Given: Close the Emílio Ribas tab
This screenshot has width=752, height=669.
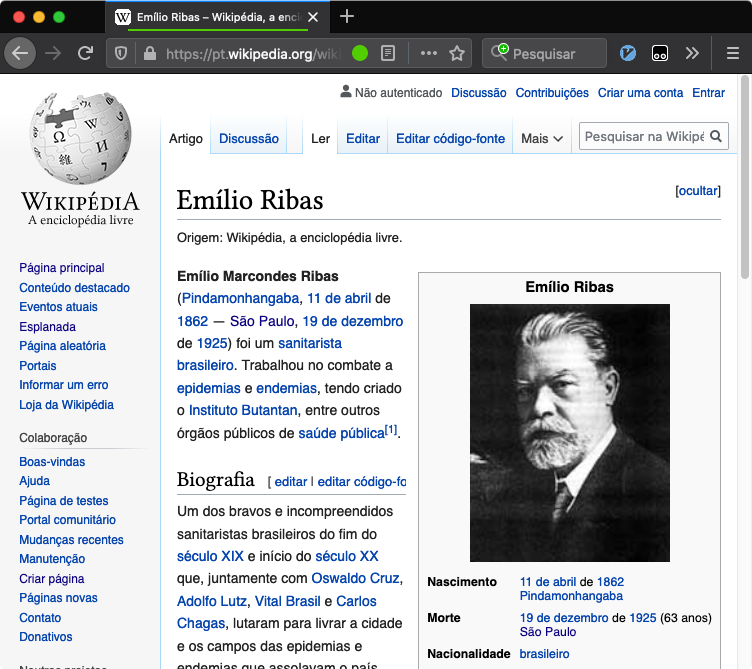Looking at the screenshot, I should click(x=313, y=17).
